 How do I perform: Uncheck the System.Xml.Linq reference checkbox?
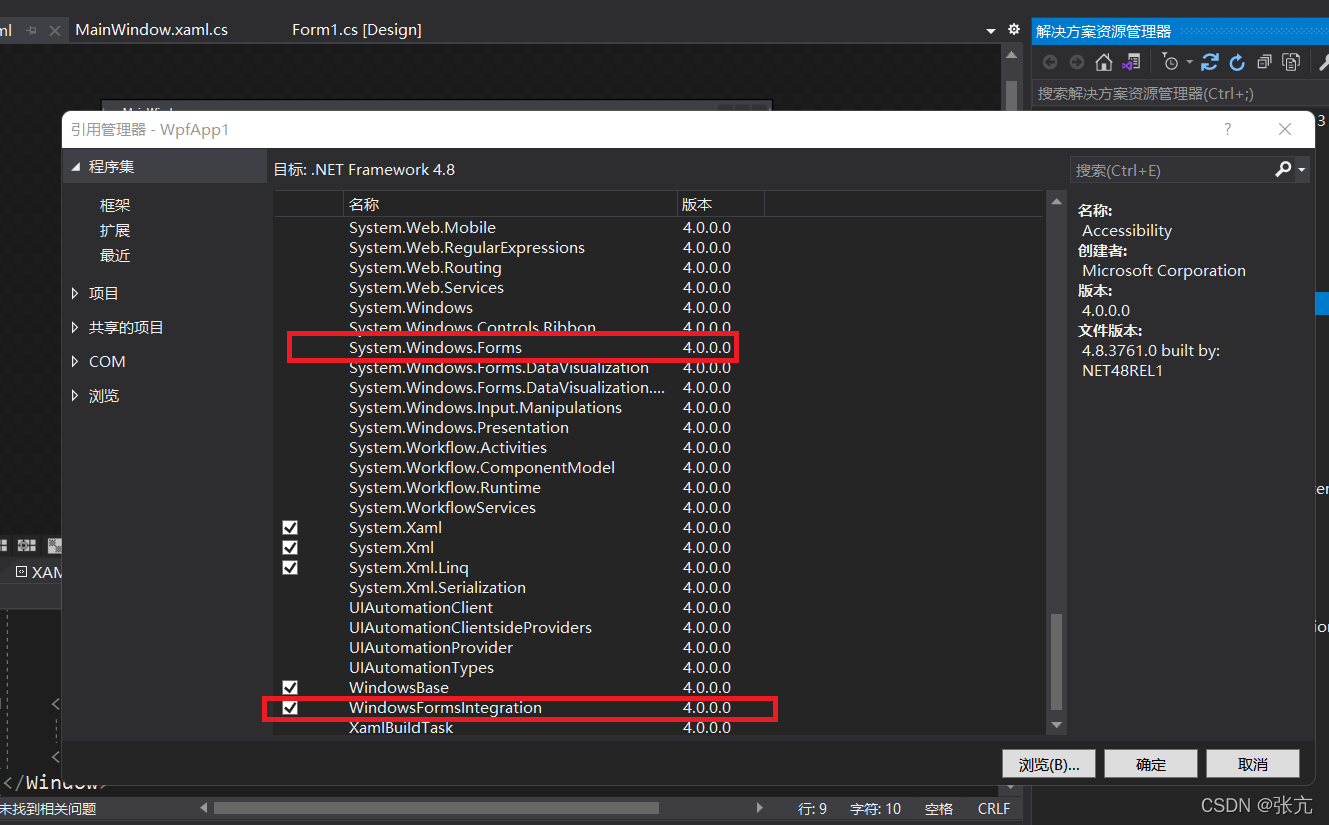[x=290, y=567]
